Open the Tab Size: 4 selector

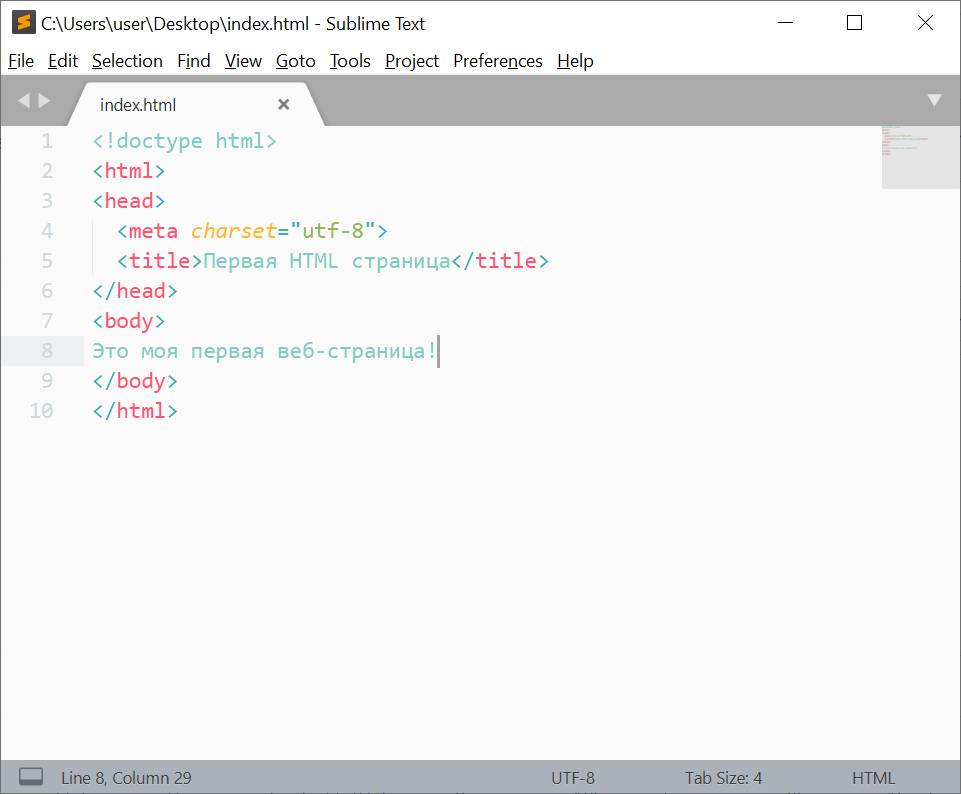coord(723,778)
